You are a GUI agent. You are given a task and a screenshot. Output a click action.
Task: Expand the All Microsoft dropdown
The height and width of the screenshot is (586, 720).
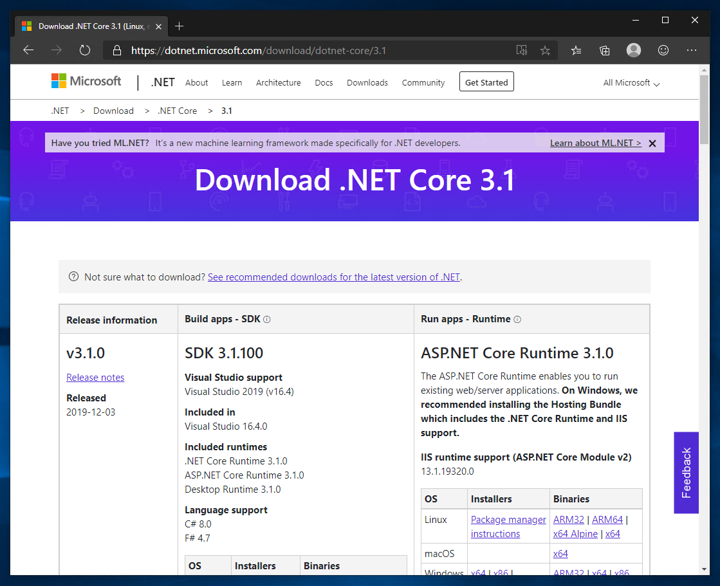click(631, 83)
